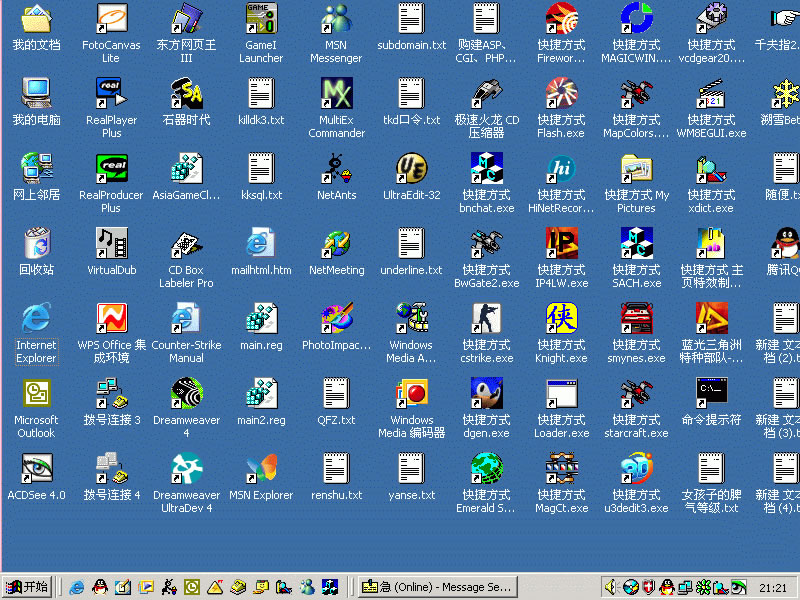Select the IP4LW.exe shortcut icon
This screenshot has width=800, height=600.
(561, 243)
